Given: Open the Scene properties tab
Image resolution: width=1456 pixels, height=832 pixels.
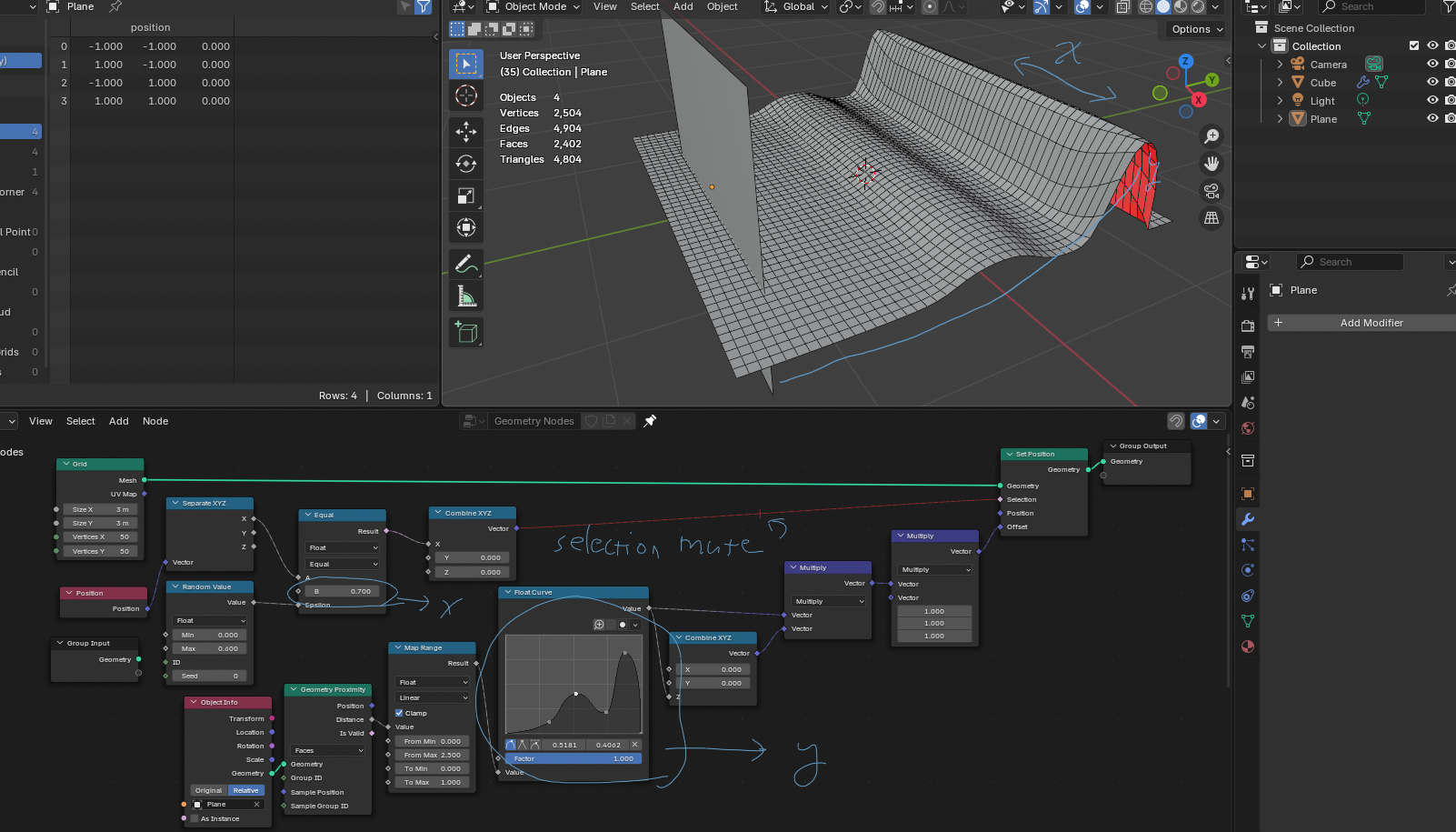Looking at the screenshot, I should (1248, 402).
